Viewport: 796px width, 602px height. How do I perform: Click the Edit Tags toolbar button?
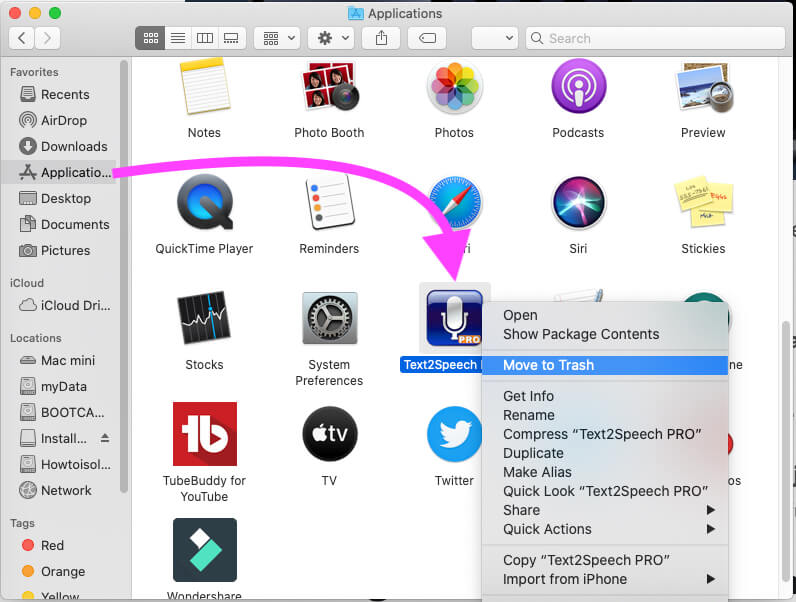[x=427, y=38]
